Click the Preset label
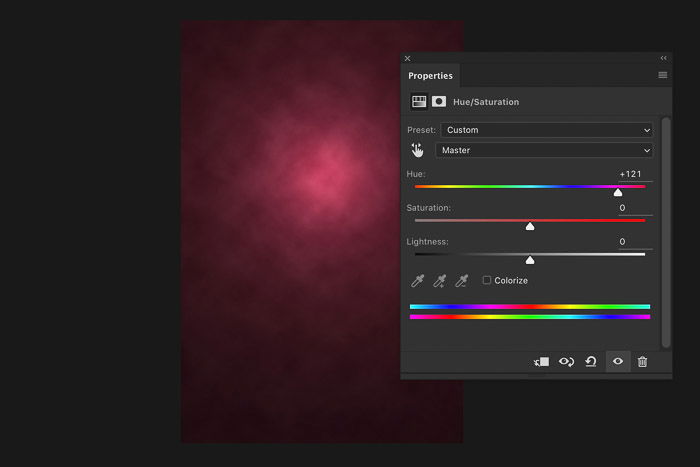The height and width of the screenshot is (467, 700). pos(421,130)
